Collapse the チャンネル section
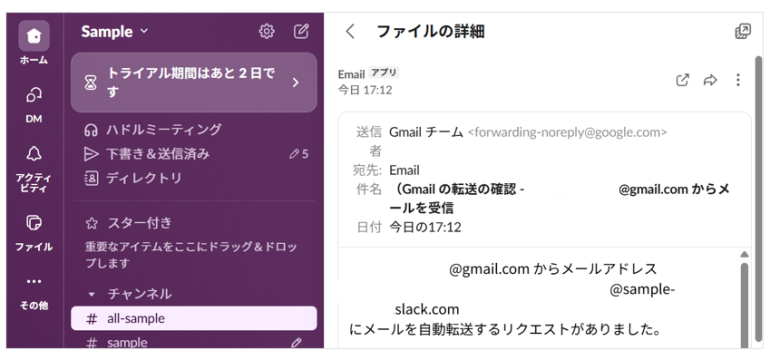The height and width of the screenshot is (360, 770). point(91,295)
